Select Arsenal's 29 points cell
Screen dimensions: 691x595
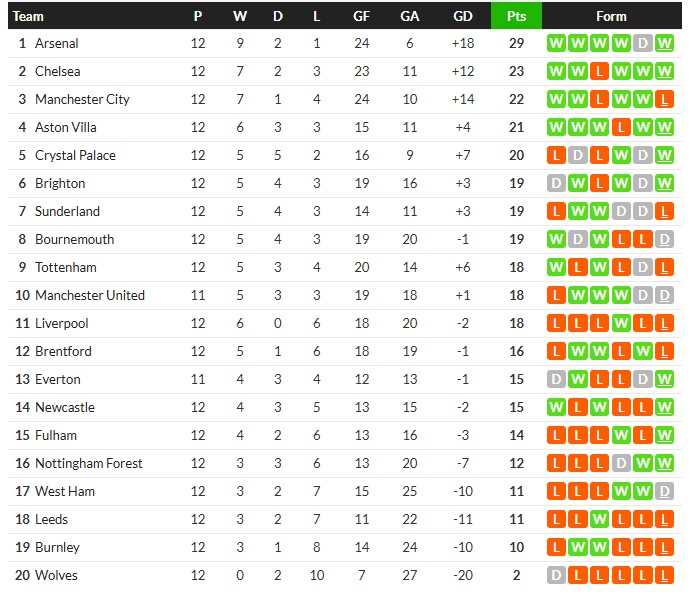516,44
